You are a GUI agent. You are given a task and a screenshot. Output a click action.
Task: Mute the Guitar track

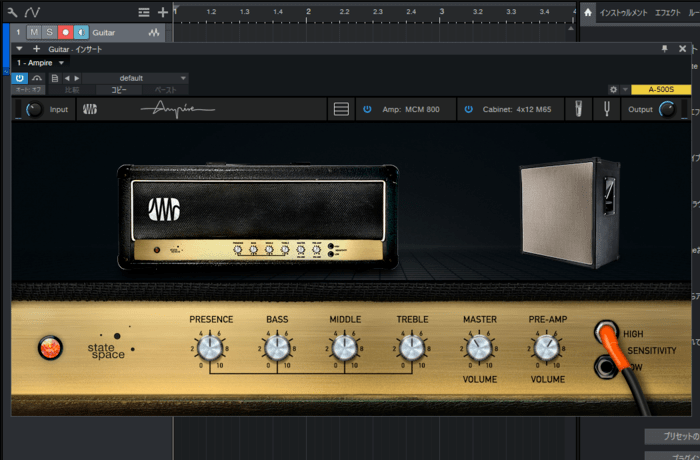(x=34, y=33)
